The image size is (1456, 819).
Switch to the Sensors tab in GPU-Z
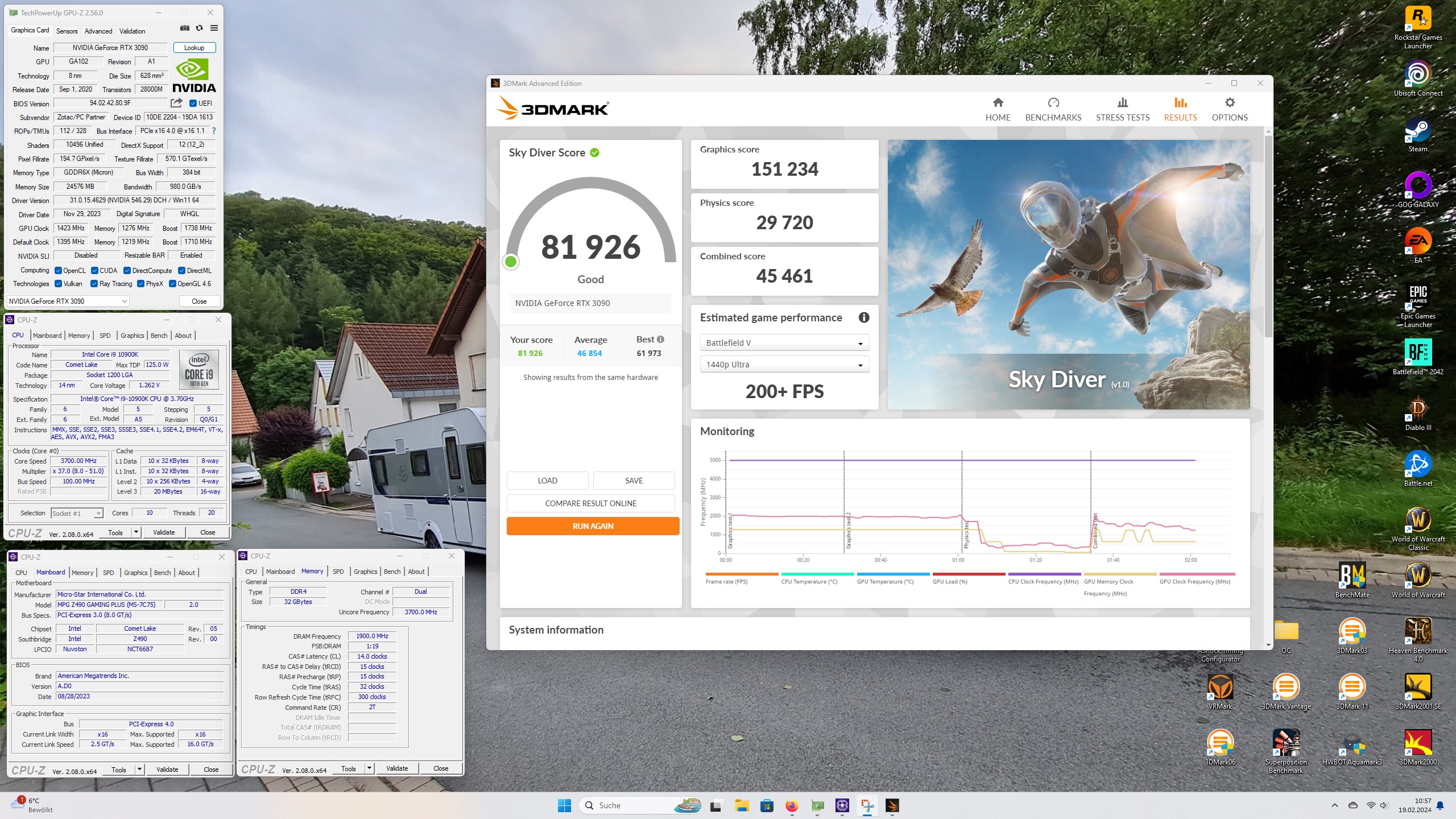[67, 31]
